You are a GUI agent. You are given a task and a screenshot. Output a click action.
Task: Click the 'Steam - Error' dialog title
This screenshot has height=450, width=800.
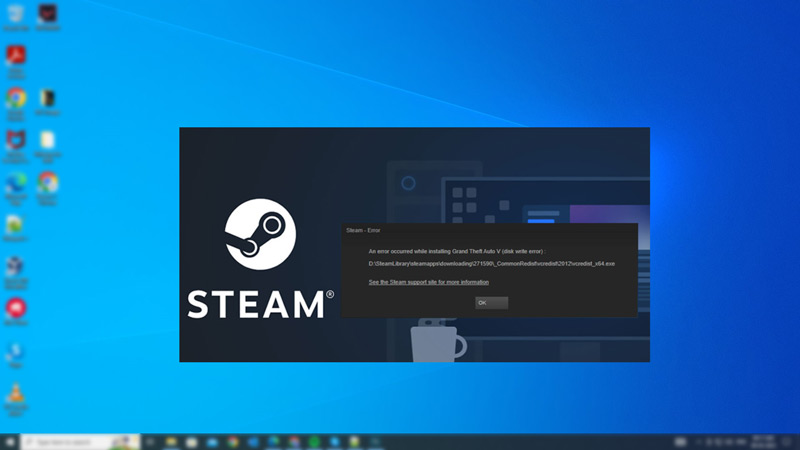[x=363, y=231]
